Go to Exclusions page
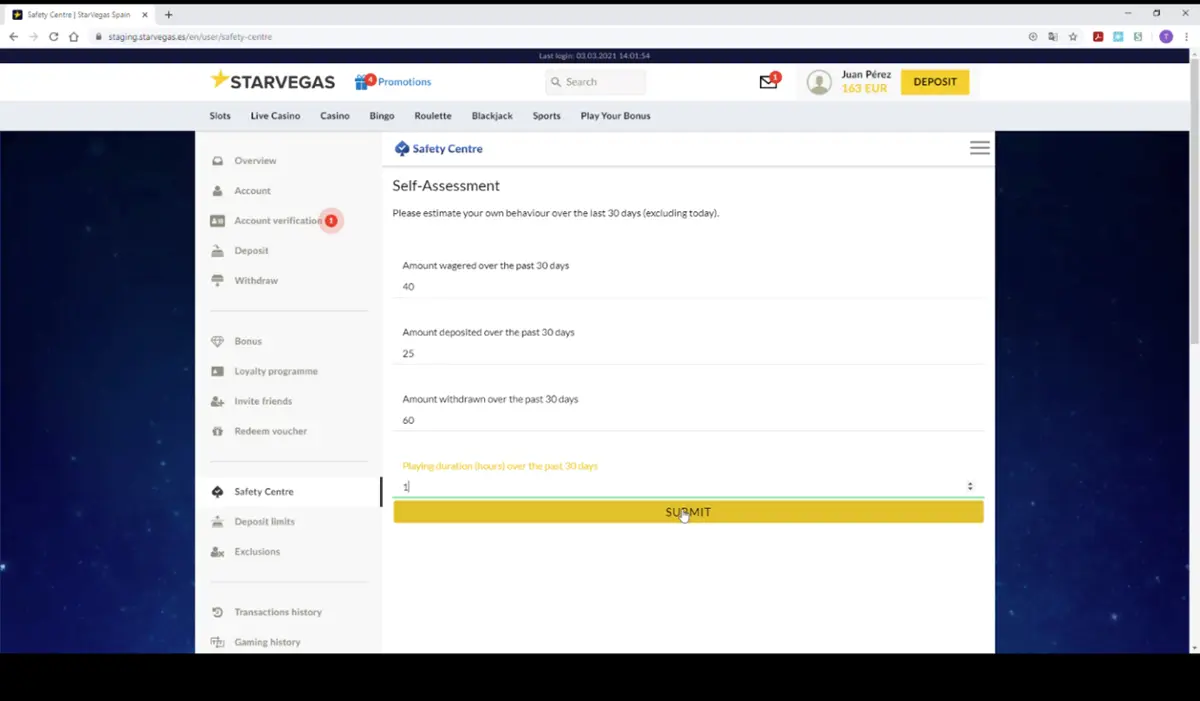 [x=257, y=552]
